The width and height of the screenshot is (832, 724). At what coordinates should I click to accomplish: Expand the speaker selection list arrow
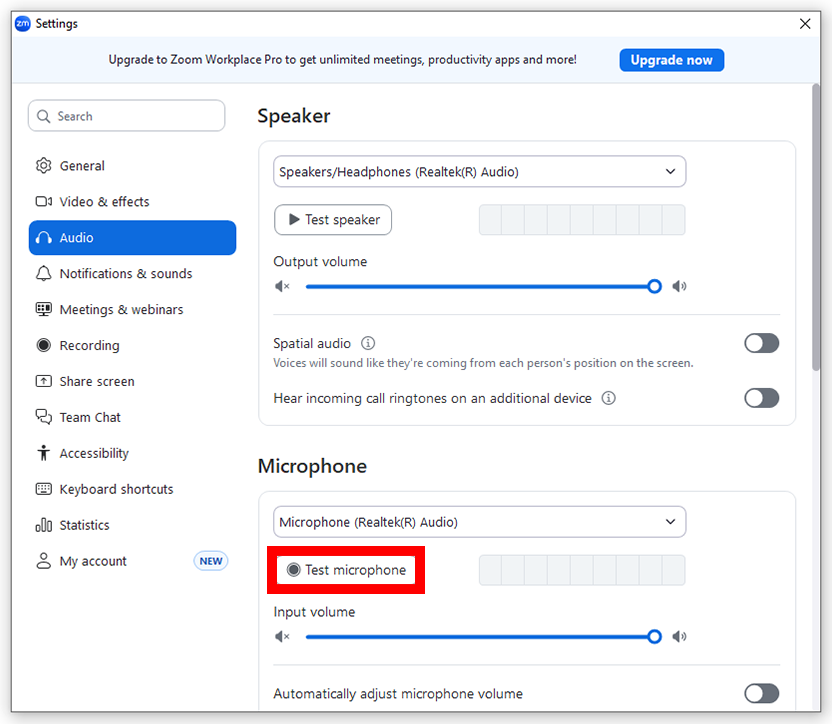coord(672,171)
